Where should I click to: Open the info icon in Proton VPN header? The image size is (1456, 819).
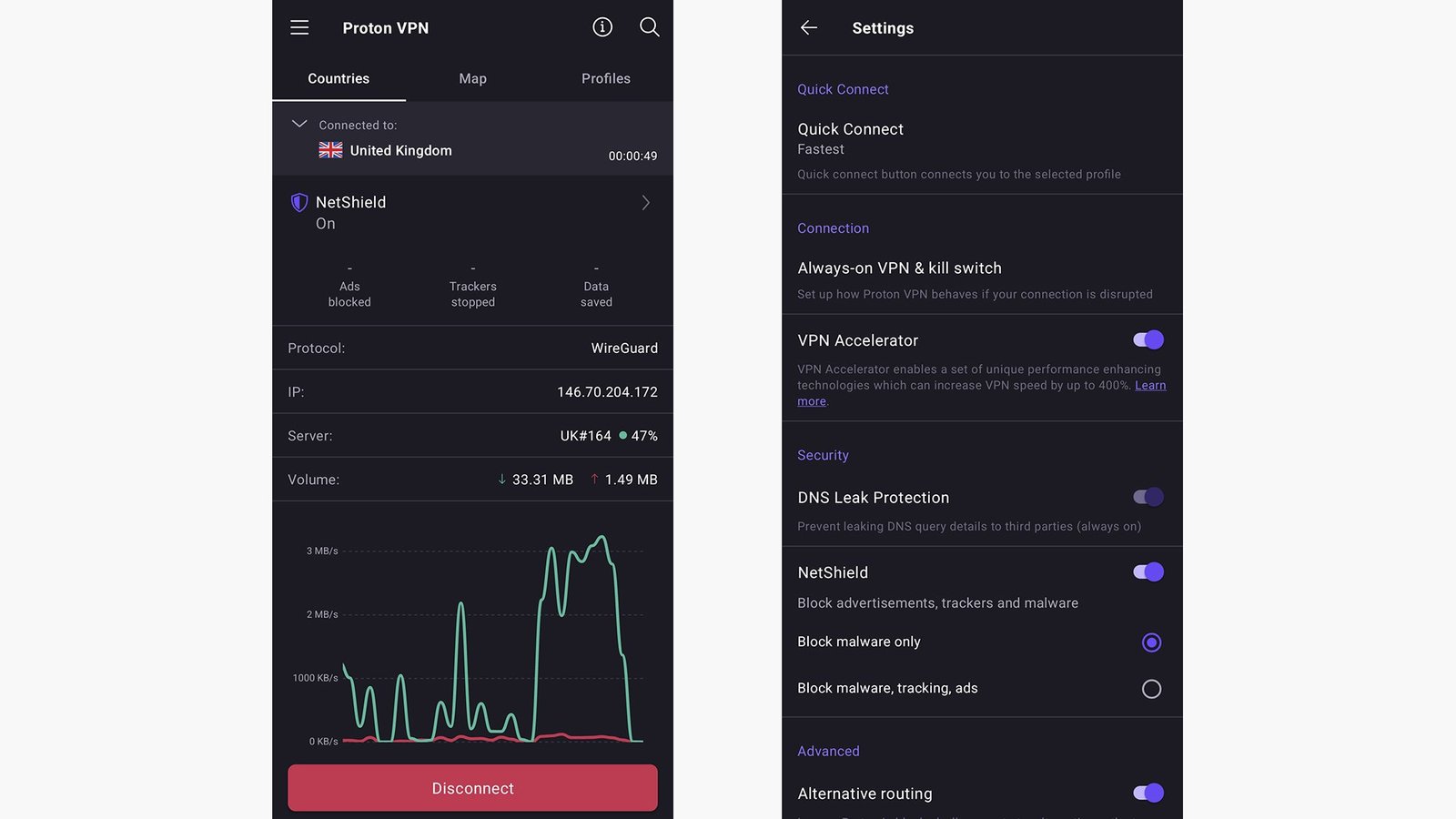[602, 27]
